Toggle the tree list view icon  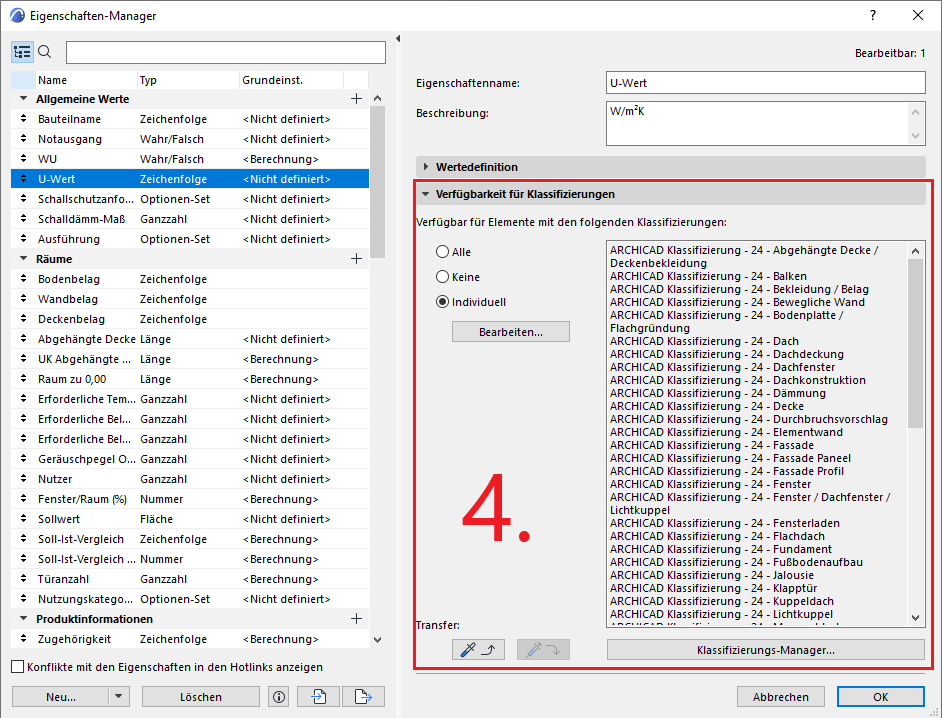click(23, 52)
